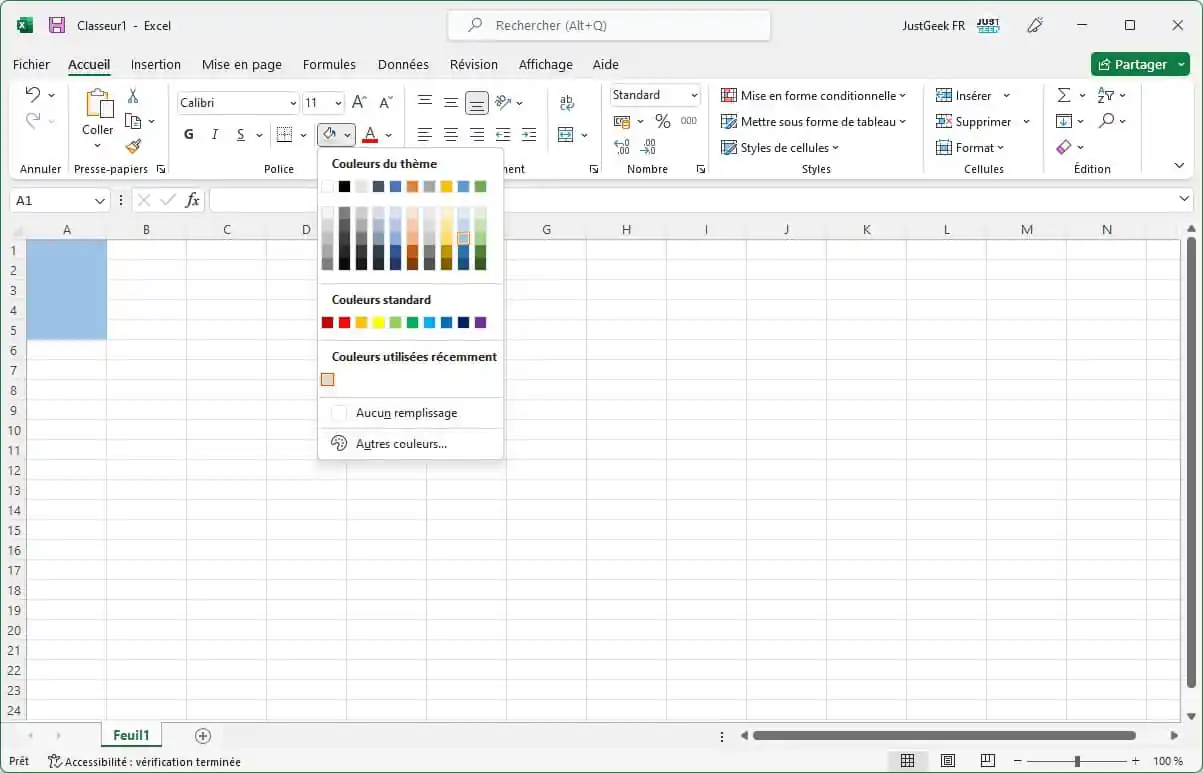The image size is (1203, 773).
Task: Click the decrease decimal icon
Action: click(x=648, y=147)
